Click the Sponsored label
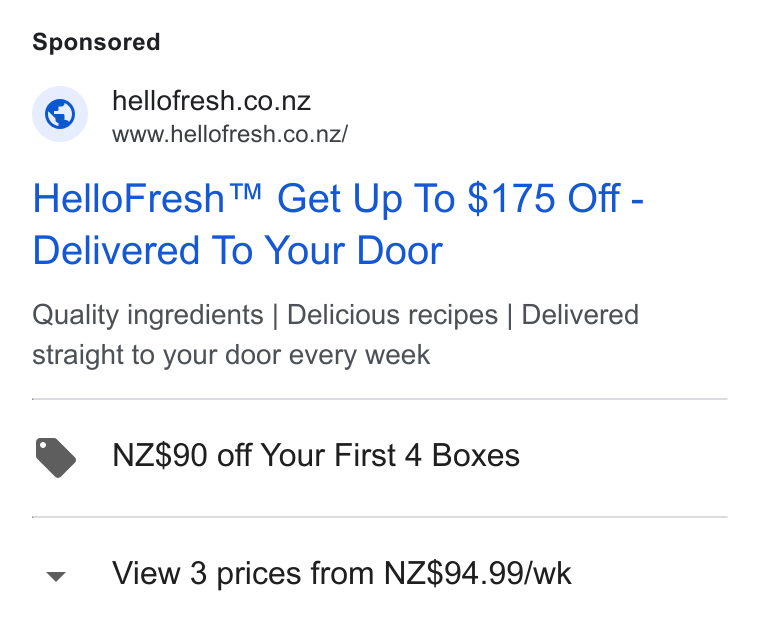The image size is (760, 634). pos(96,42)
